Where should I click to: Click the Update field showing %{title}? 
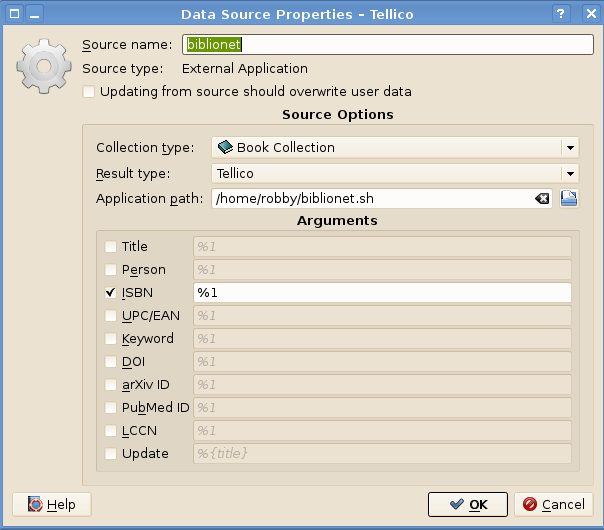pyautogui.click(x=382, y=454)
